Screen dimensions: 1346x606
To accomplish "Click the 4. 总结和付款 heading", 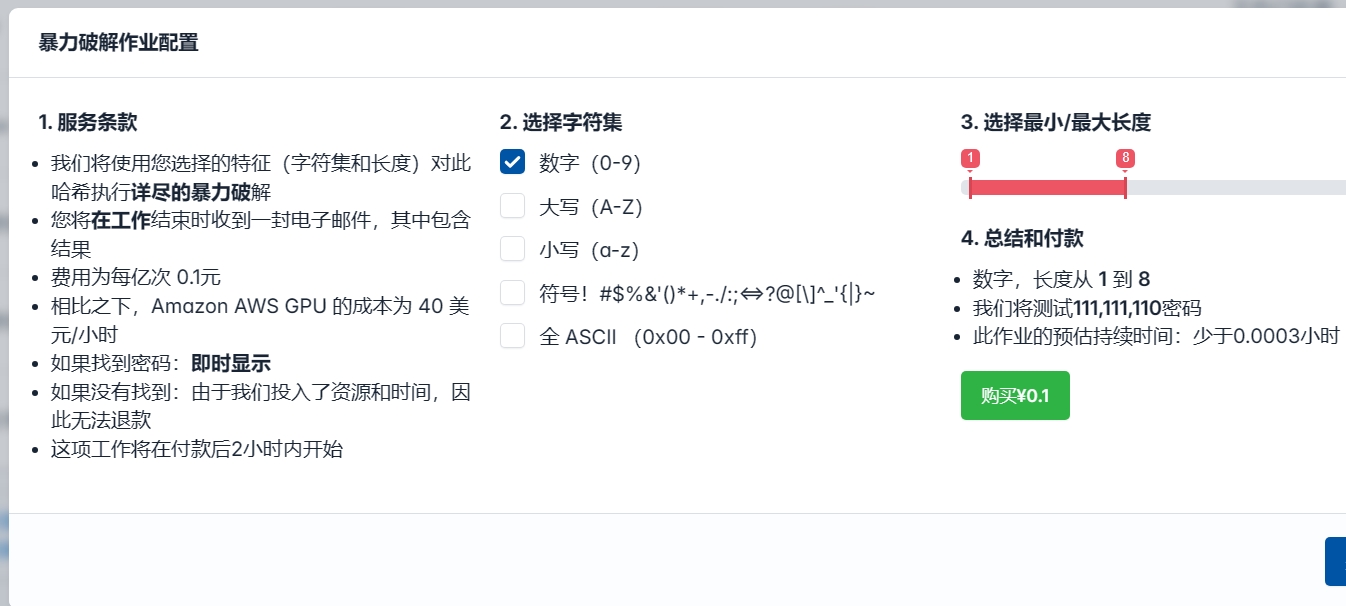I will tap(1021, 238).
